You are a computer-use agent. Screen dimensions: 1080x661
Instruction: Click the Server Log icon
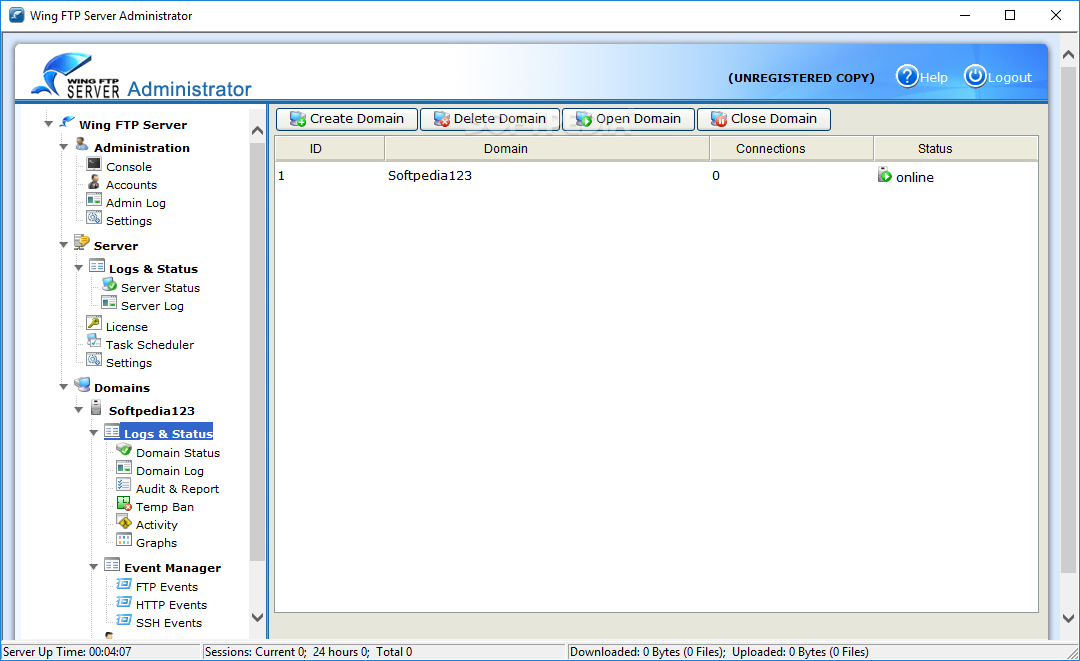coord(109,302)
